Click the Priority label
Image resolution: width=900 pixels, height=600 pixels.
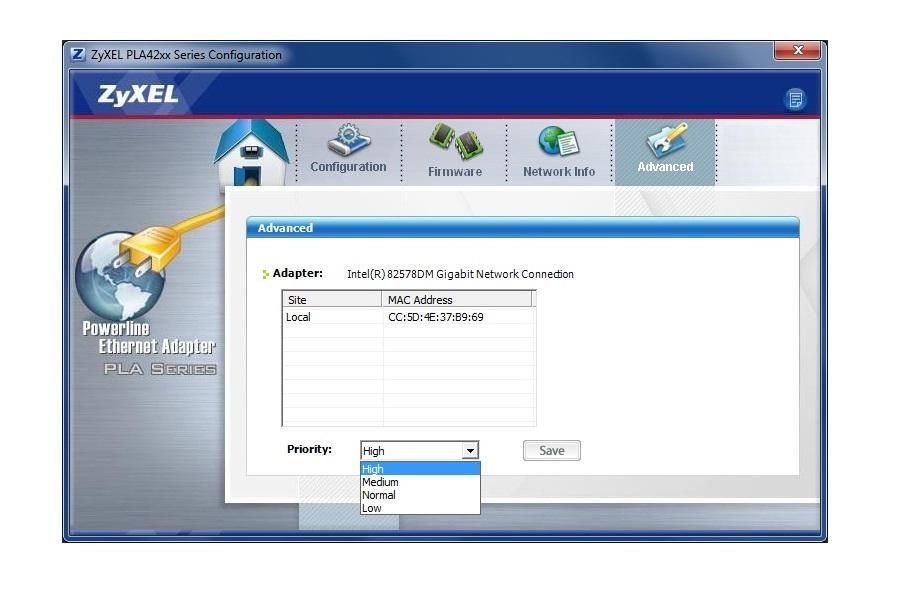click(x=309, y=449)
